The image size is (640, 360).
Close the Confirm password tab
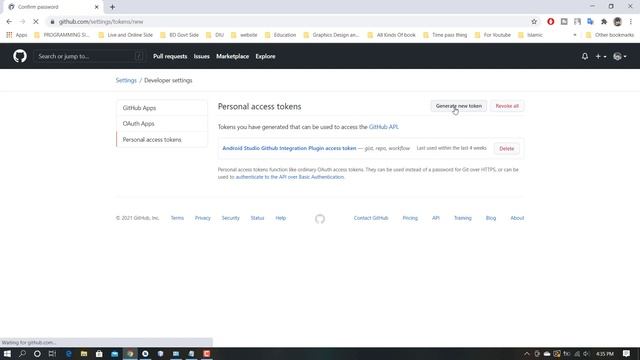[97, 7]
